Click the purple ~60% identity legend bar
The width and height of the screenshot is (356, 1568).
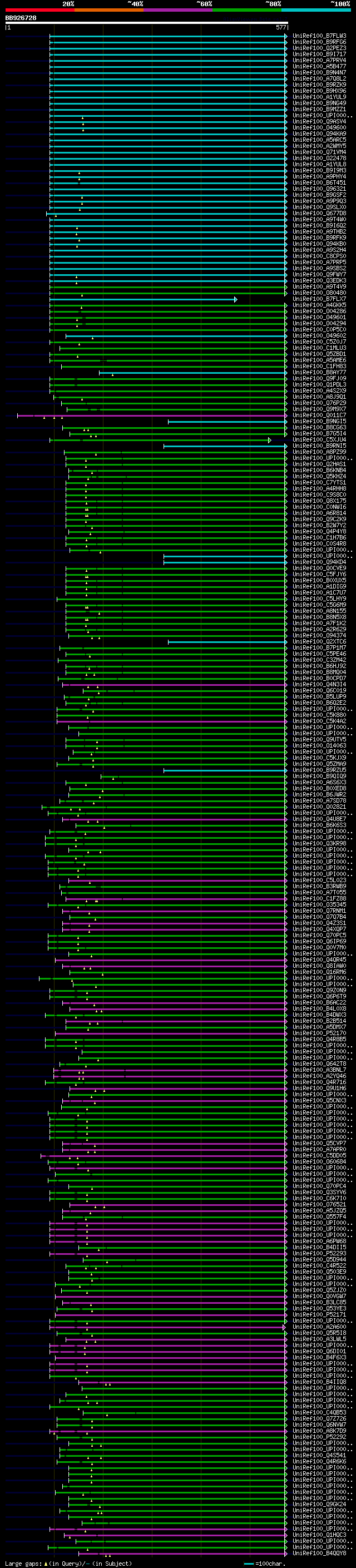tap(179, 10)
